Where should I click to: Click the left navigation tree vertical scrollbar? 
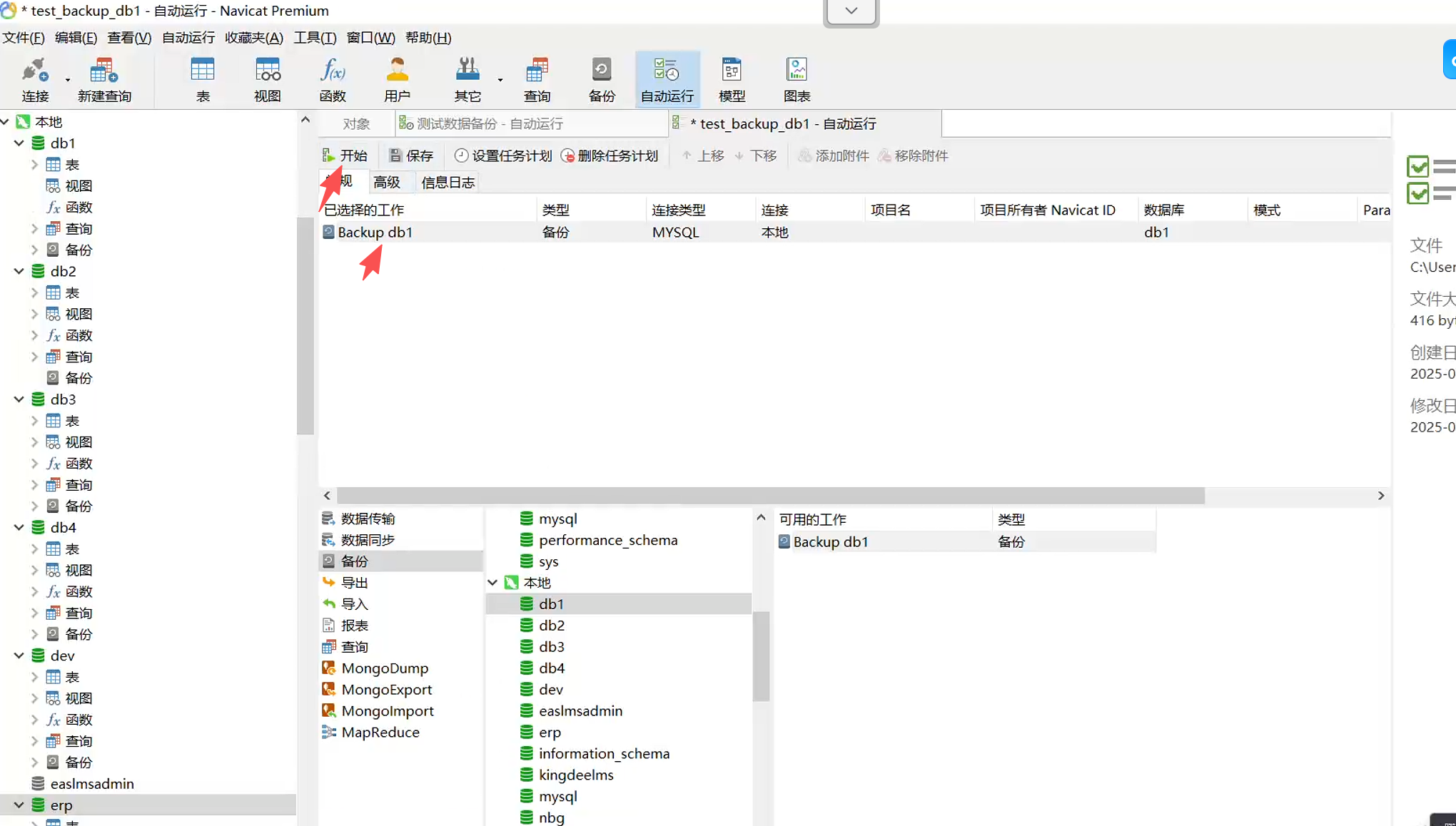(x=305, y=325)
